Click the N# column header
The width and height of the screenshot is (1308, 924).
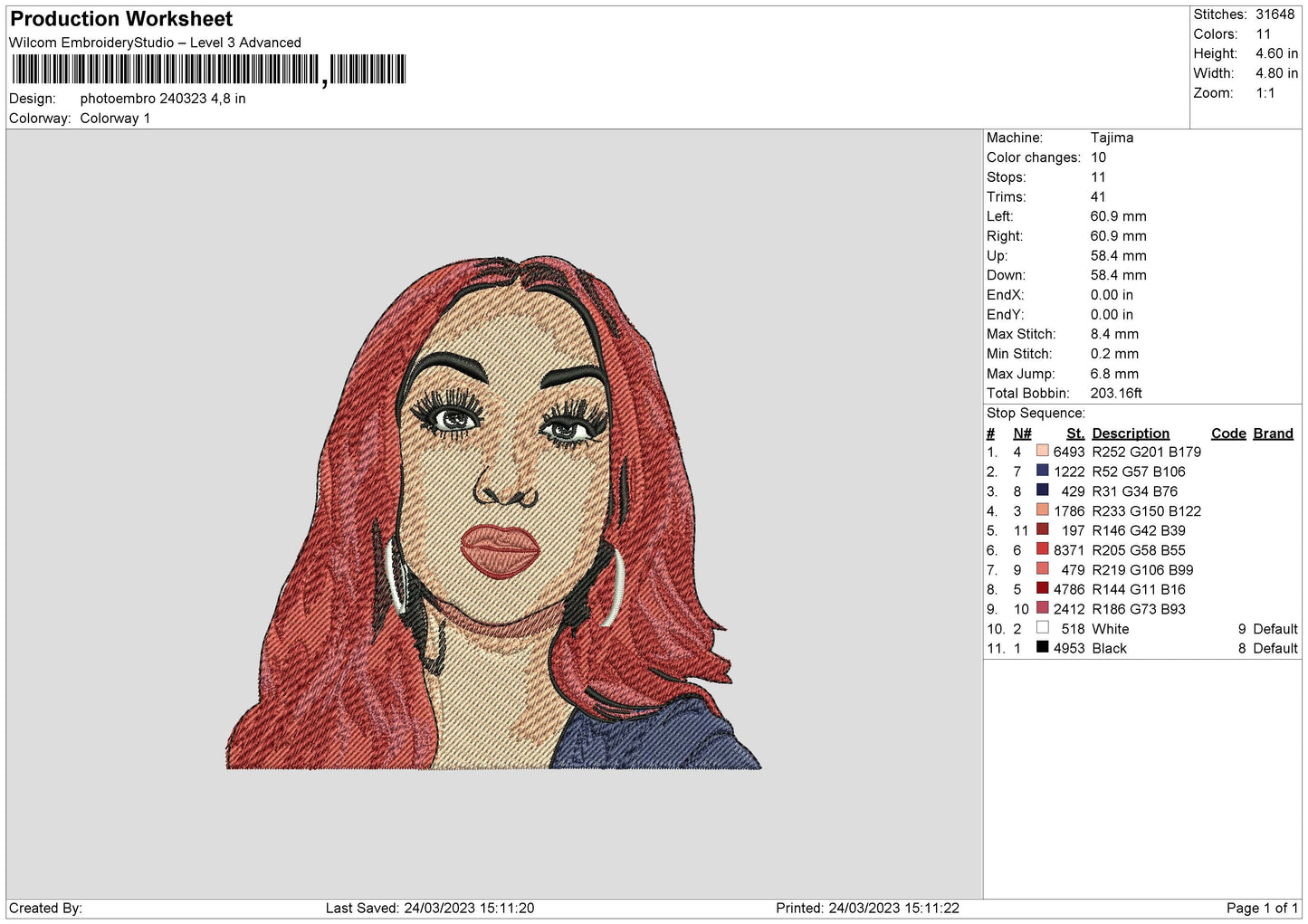(x=1022, y=433)
